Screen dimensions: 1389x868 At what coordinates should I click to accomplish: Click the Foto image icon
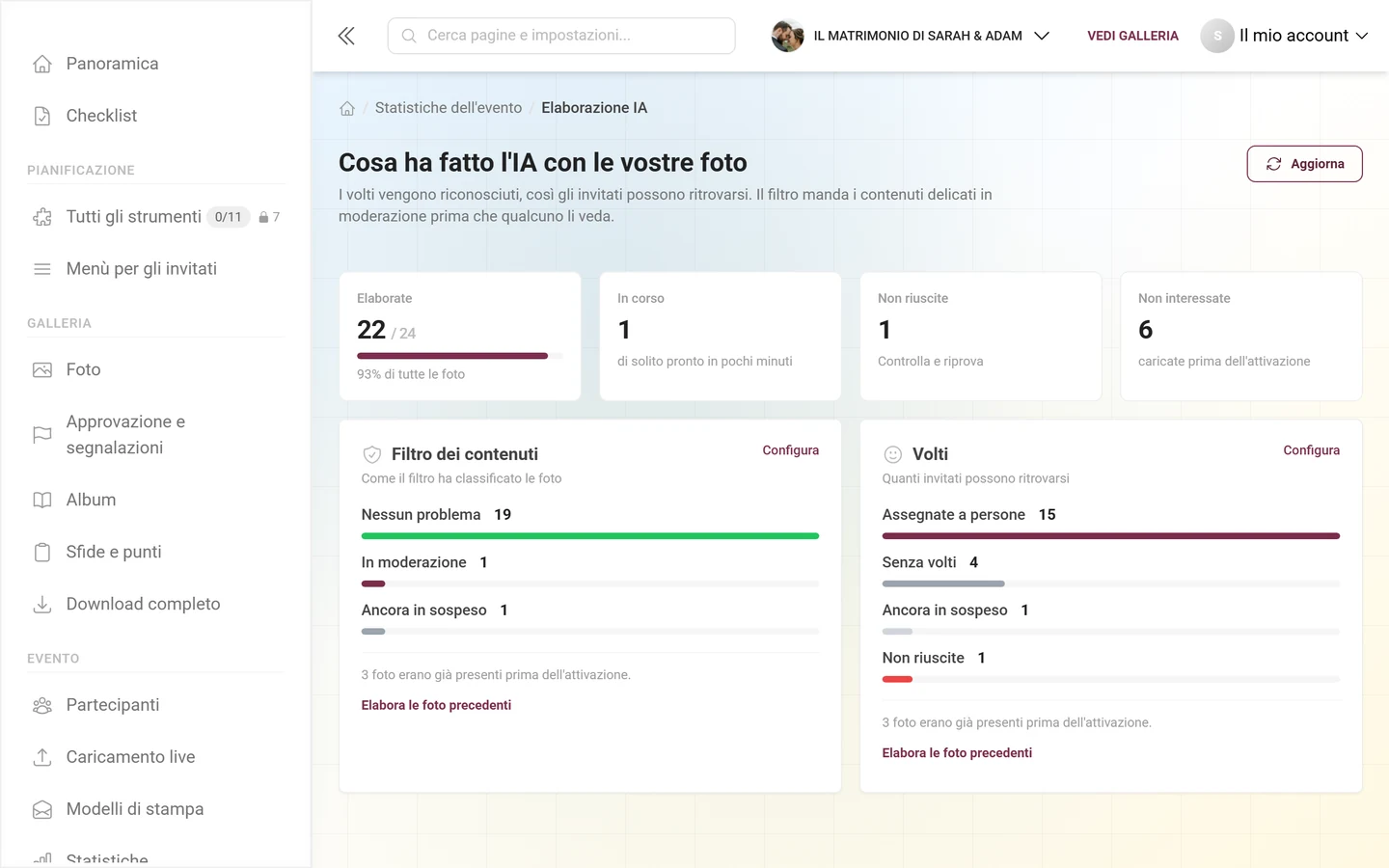point(42,369)
